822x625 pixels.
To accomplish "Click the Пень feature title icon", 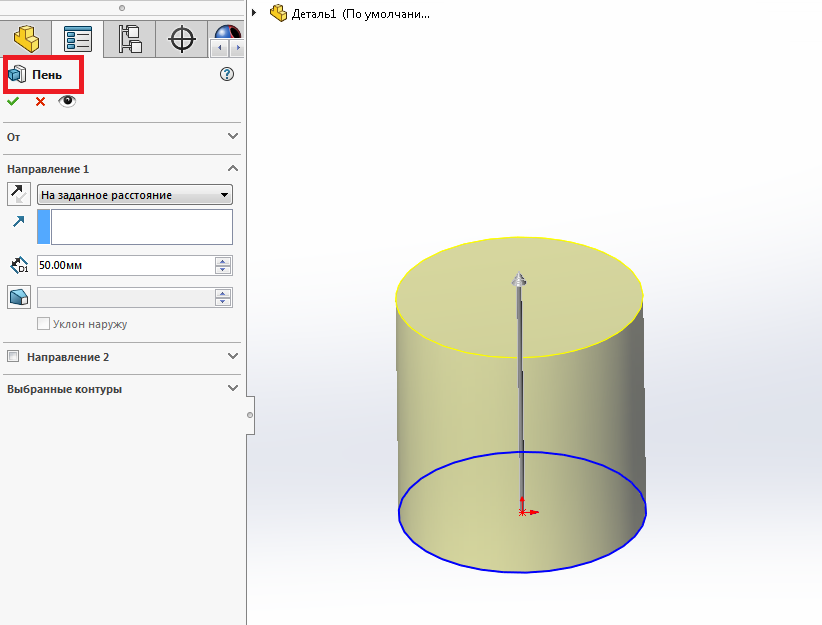I will click(x=17, y=74).
